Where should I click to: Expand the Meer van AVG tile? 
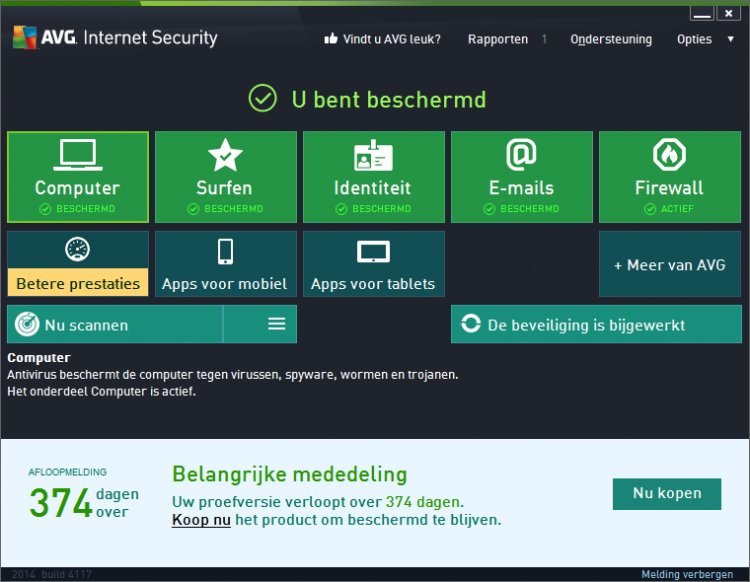tap(669, 264)
